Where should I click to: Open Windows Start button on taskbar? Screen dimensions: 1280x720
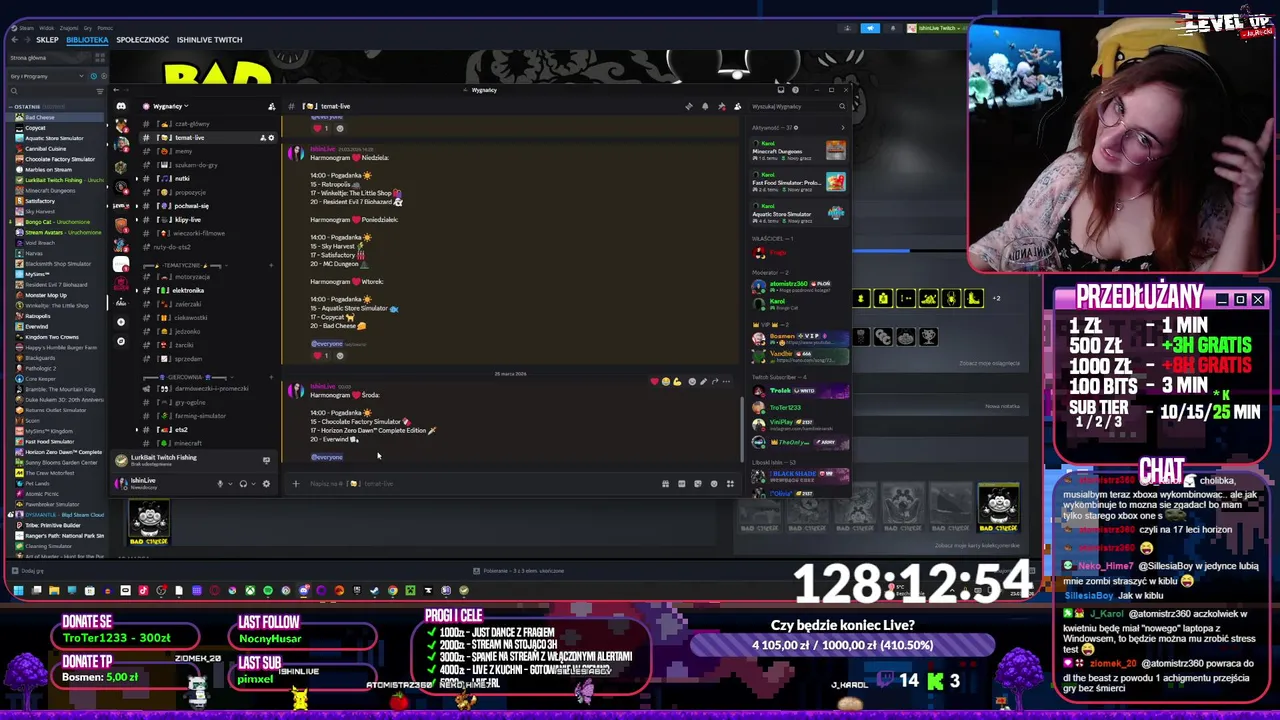(x=18, y=590)
